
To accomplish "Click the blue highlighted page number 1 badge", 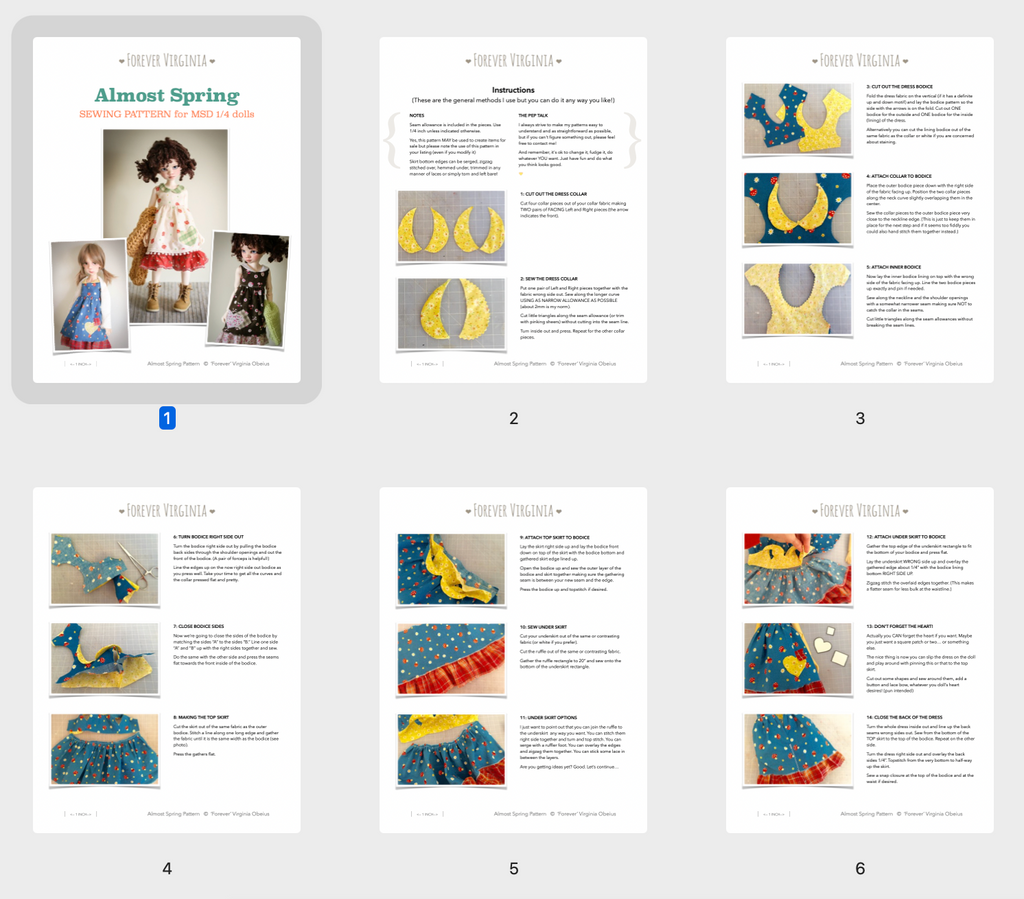I will click(x=167, y=419).
